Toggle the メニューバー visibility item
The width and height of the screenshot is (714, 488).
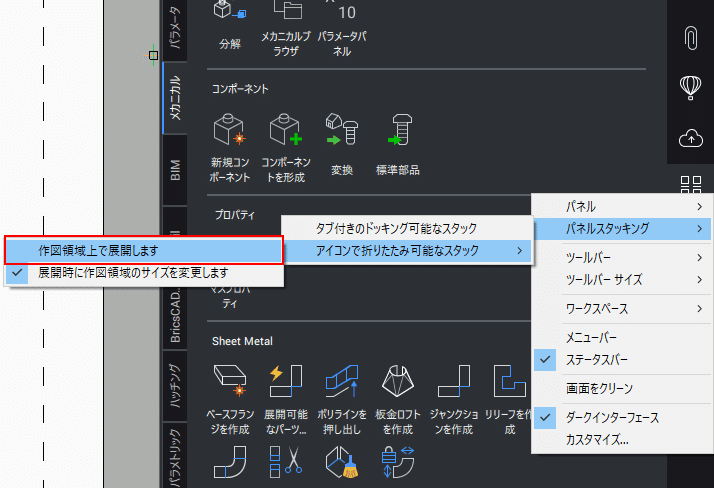(622, 337)
